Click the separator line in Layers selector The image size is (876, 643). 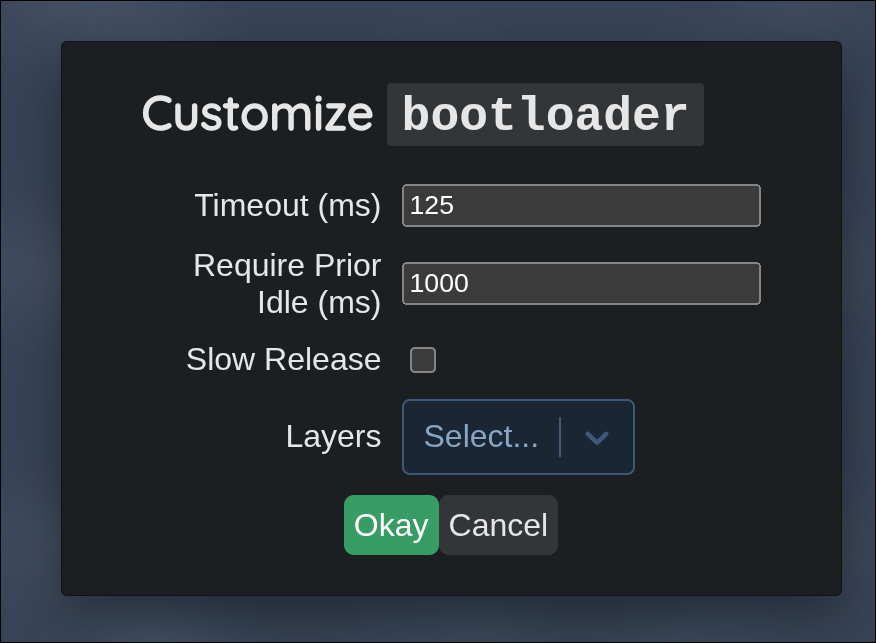click(x=560, y=437)
